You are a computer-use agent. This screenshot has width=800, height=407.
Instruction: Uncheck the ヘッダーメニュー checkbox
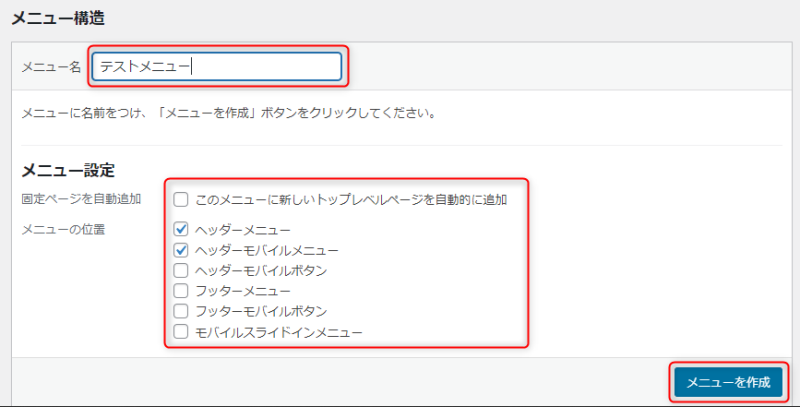[181, 229]
